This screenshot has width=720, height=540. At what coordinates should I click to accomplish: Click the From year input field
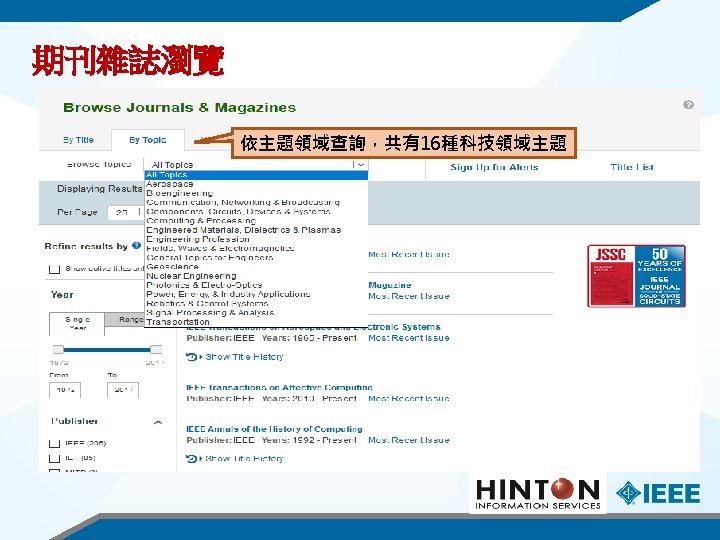pos(65,390)
